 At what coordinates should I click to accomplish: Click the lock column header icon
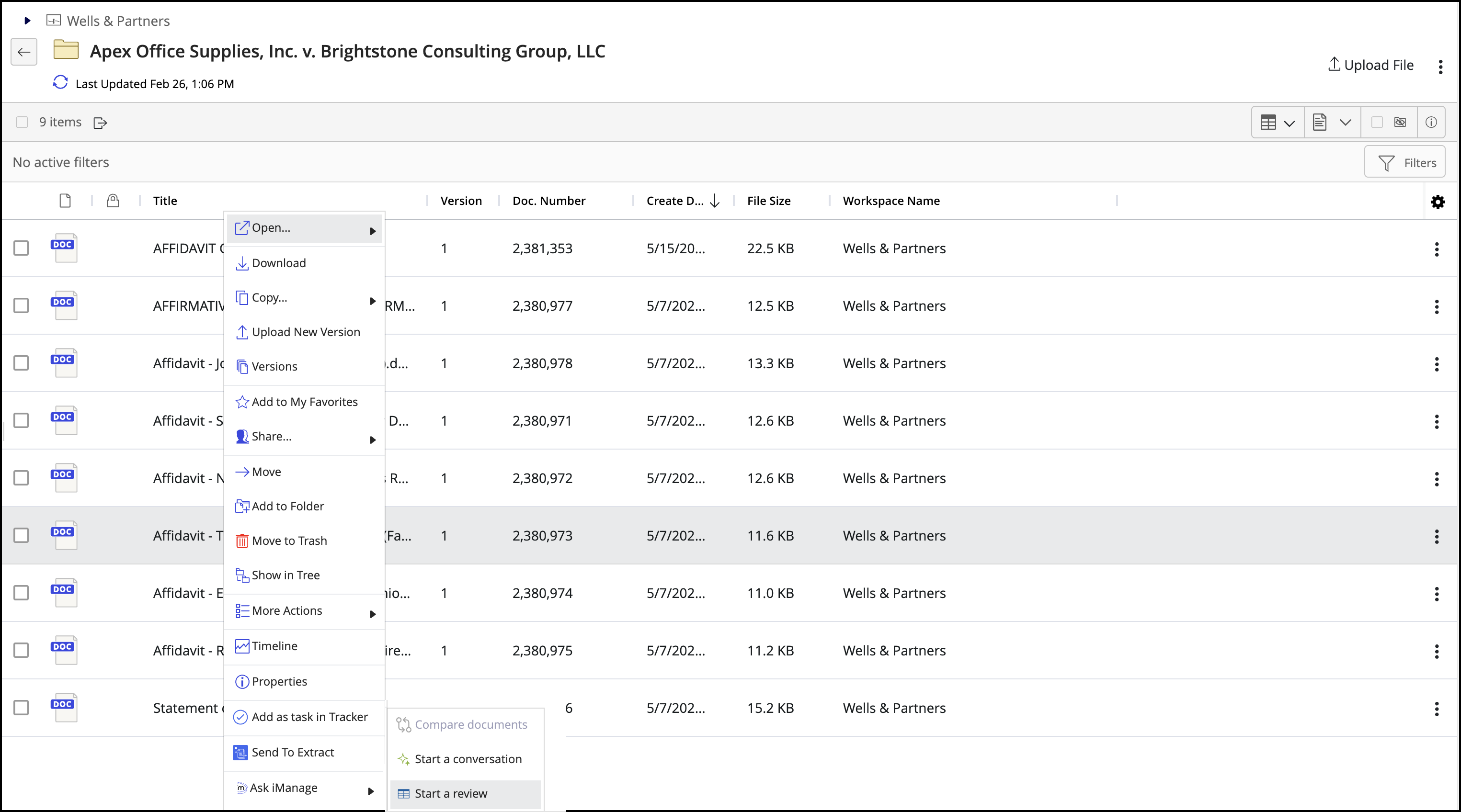click(x=113, y=201)
